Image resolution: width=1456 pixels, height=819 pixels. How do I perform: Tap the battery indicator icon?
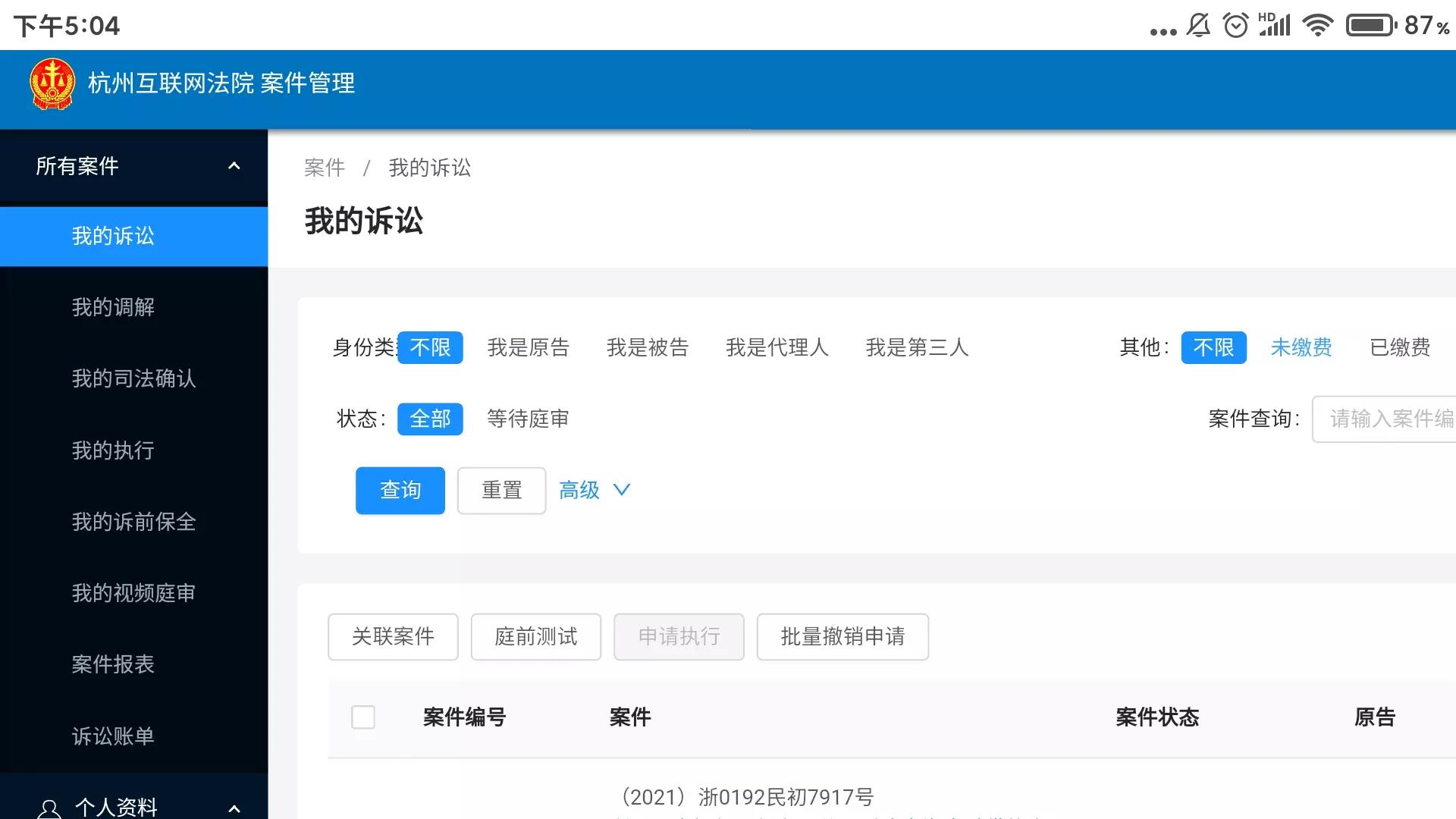[1372, 26]
